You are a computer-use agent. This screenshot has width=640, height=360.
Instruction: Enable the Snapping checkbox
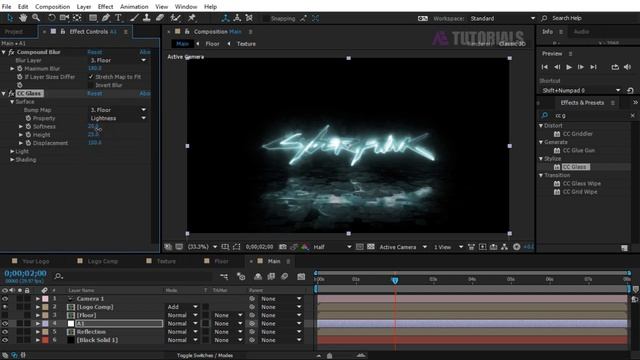(266, 18)
